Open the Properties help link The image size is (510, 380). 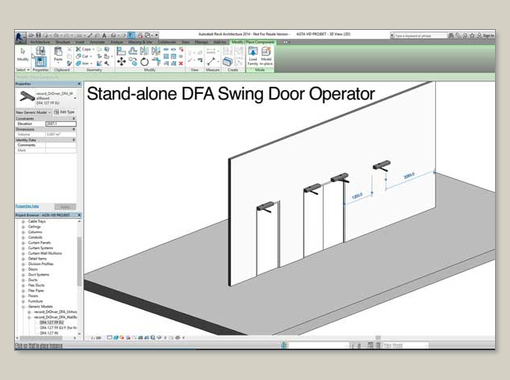[27, 206]
